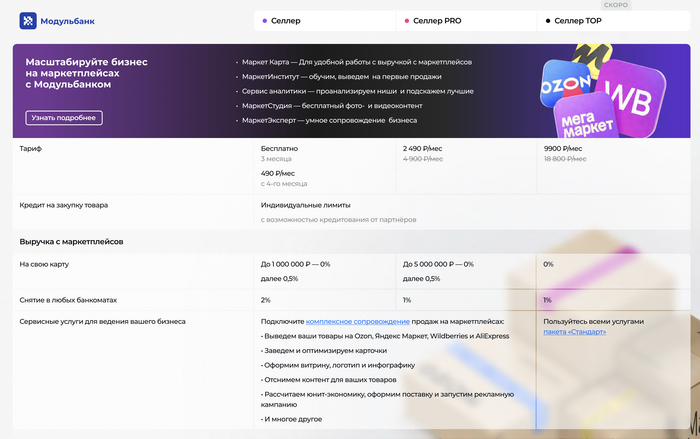Click the crossed-out 18 800 ₽/мес price
This screenshot has width=700, height=439.
[x=565, y=159]
